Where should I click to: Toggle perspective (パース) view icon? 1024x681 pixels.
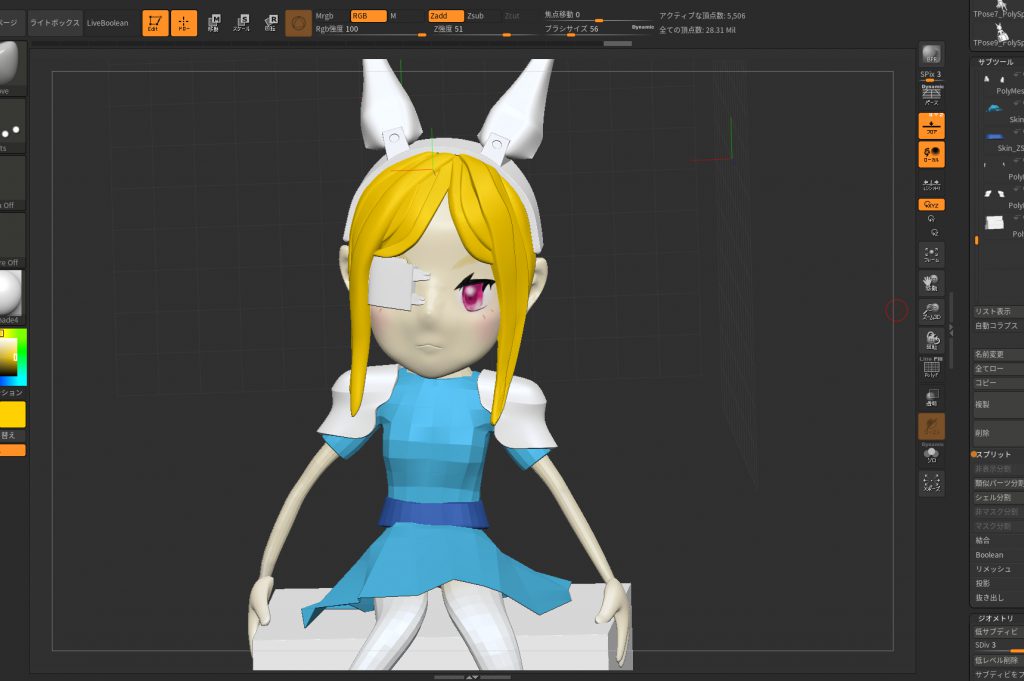click(931, 95)
